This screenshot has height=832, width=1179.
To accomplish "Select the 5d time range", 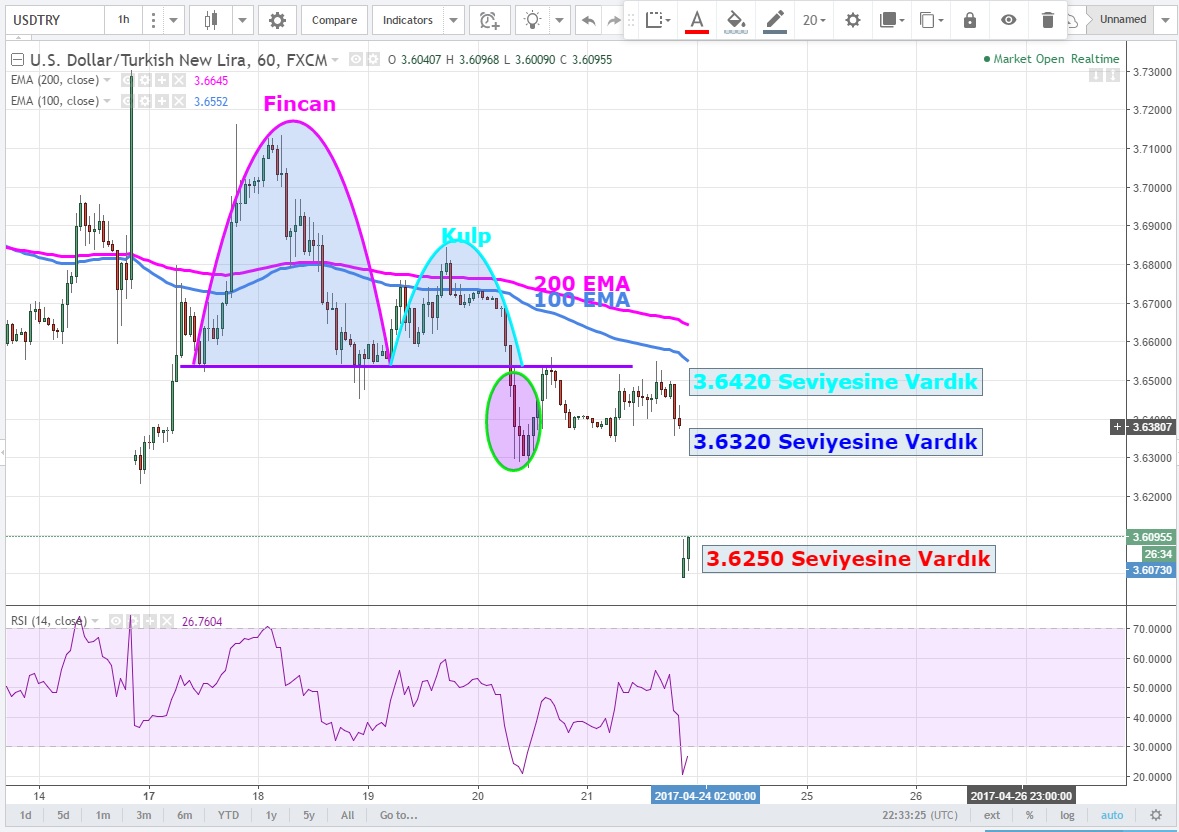I will pos(63,815).
